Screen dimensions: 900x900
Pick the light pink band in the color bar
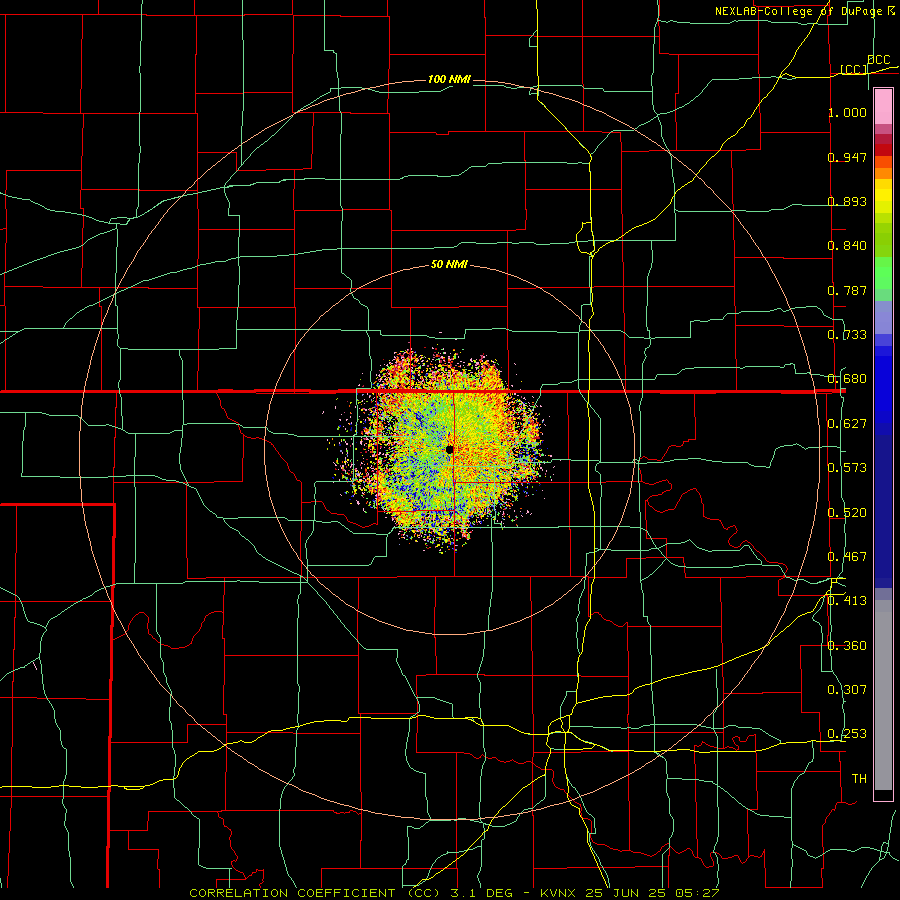tap(883, 107)
